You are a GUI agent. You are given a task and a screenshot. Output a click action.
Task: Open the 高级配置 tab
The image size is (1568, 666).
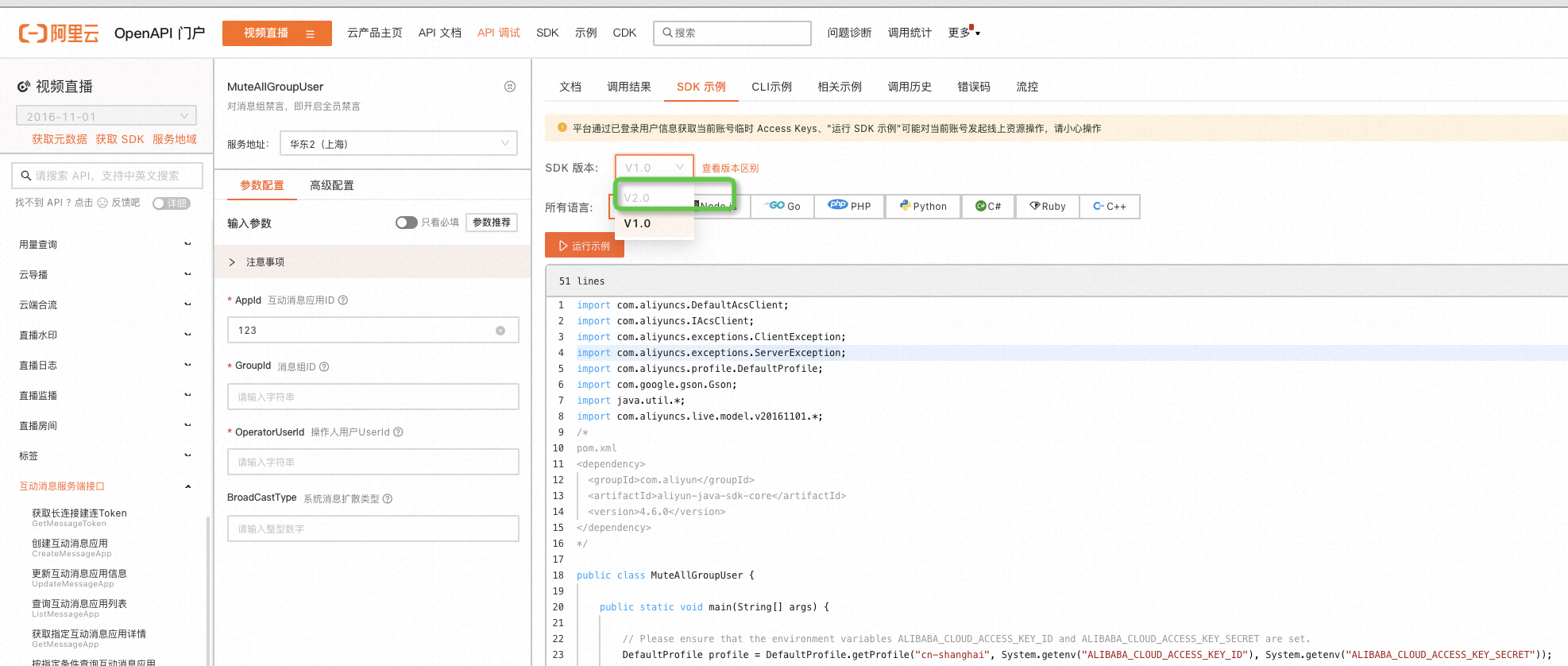coord(332,185)
